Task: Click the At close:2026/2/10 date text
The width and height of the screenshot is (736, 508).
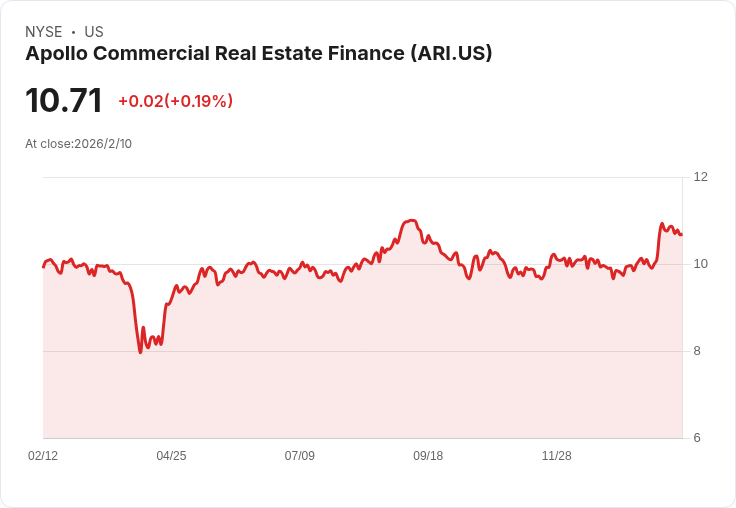Action: [78, 144]
